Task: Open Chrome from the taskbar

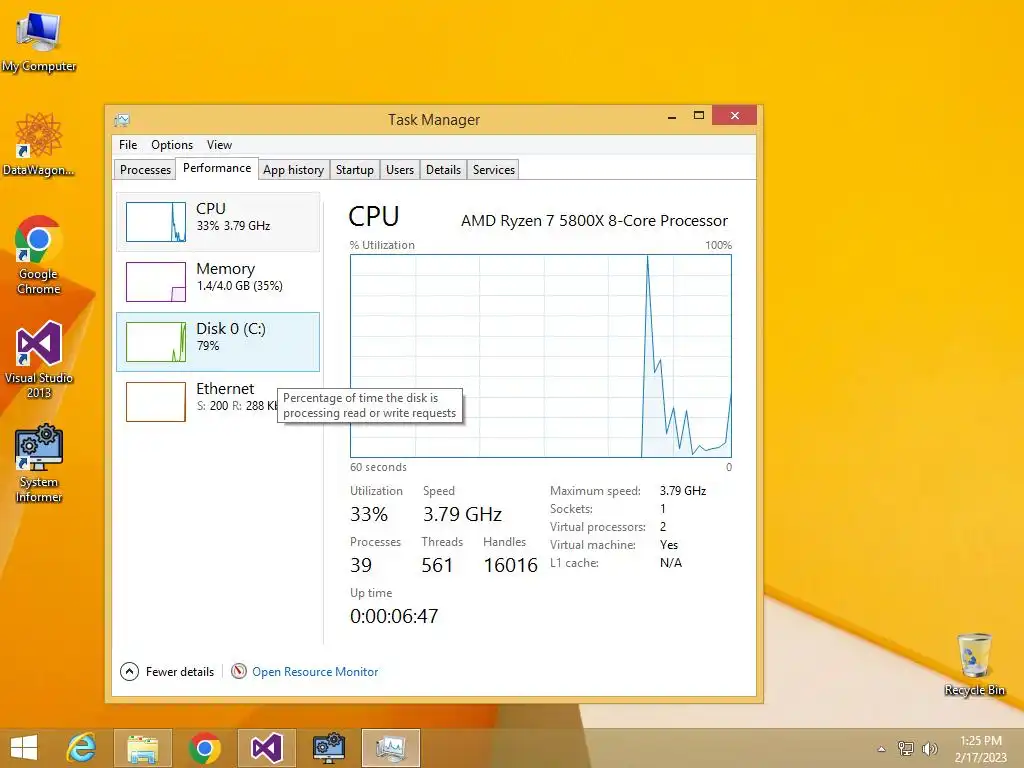Action: tap(204, 748)
